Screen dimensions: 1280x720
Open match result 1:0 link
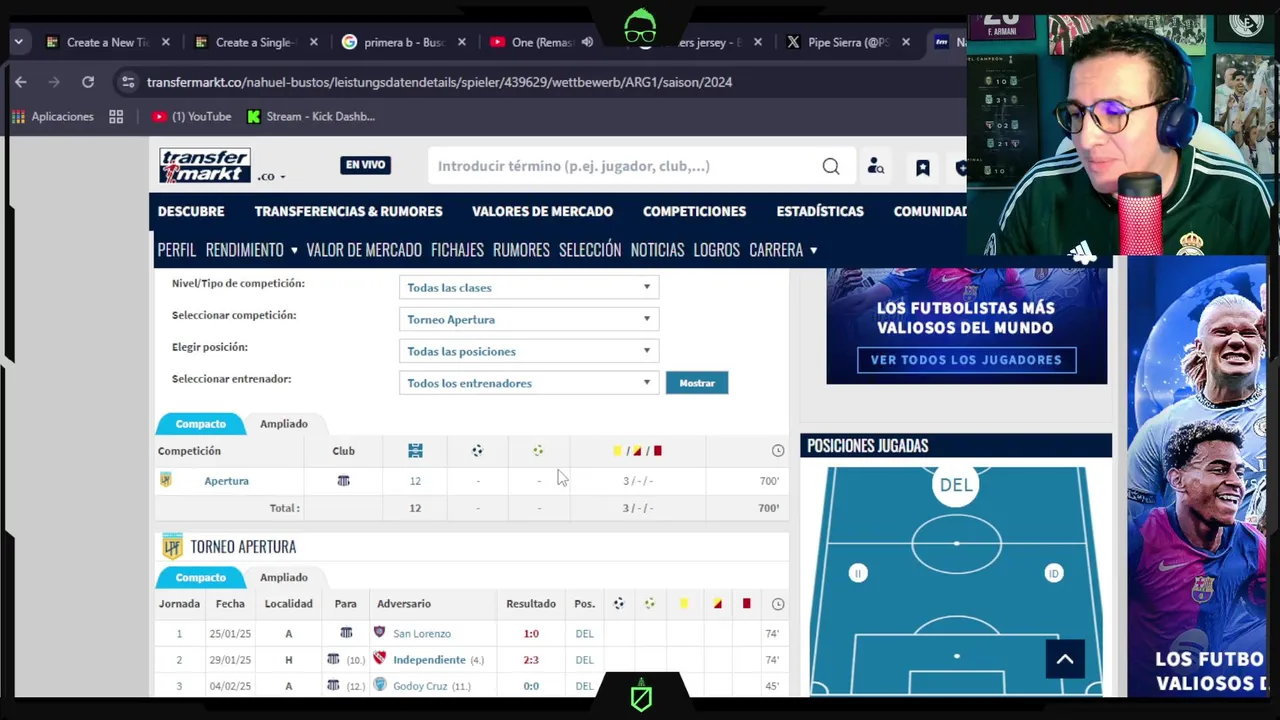531,634
